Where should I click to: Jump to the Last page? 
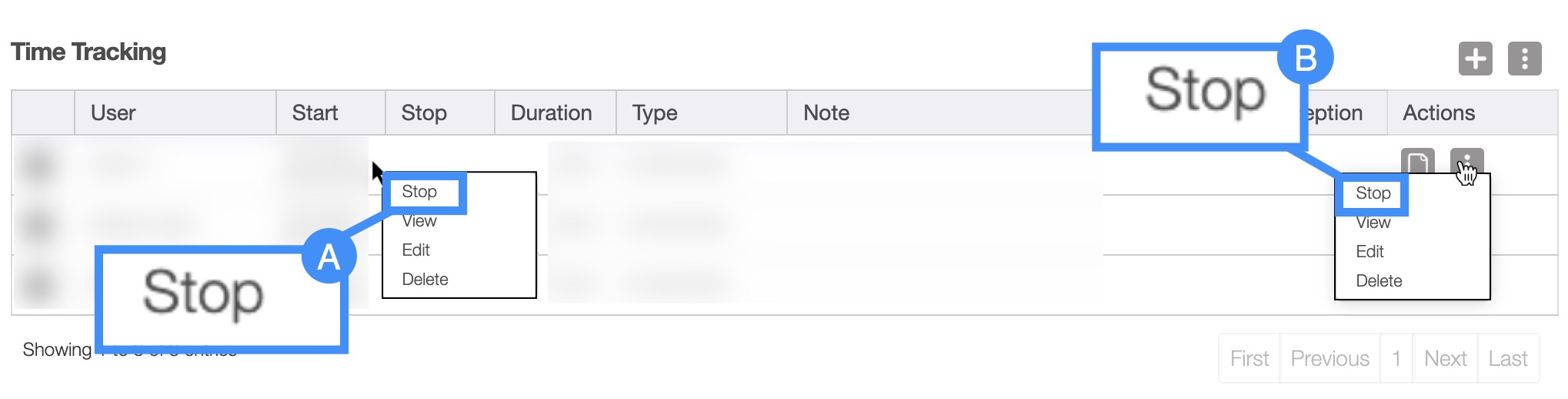[x=1508, y=358]
